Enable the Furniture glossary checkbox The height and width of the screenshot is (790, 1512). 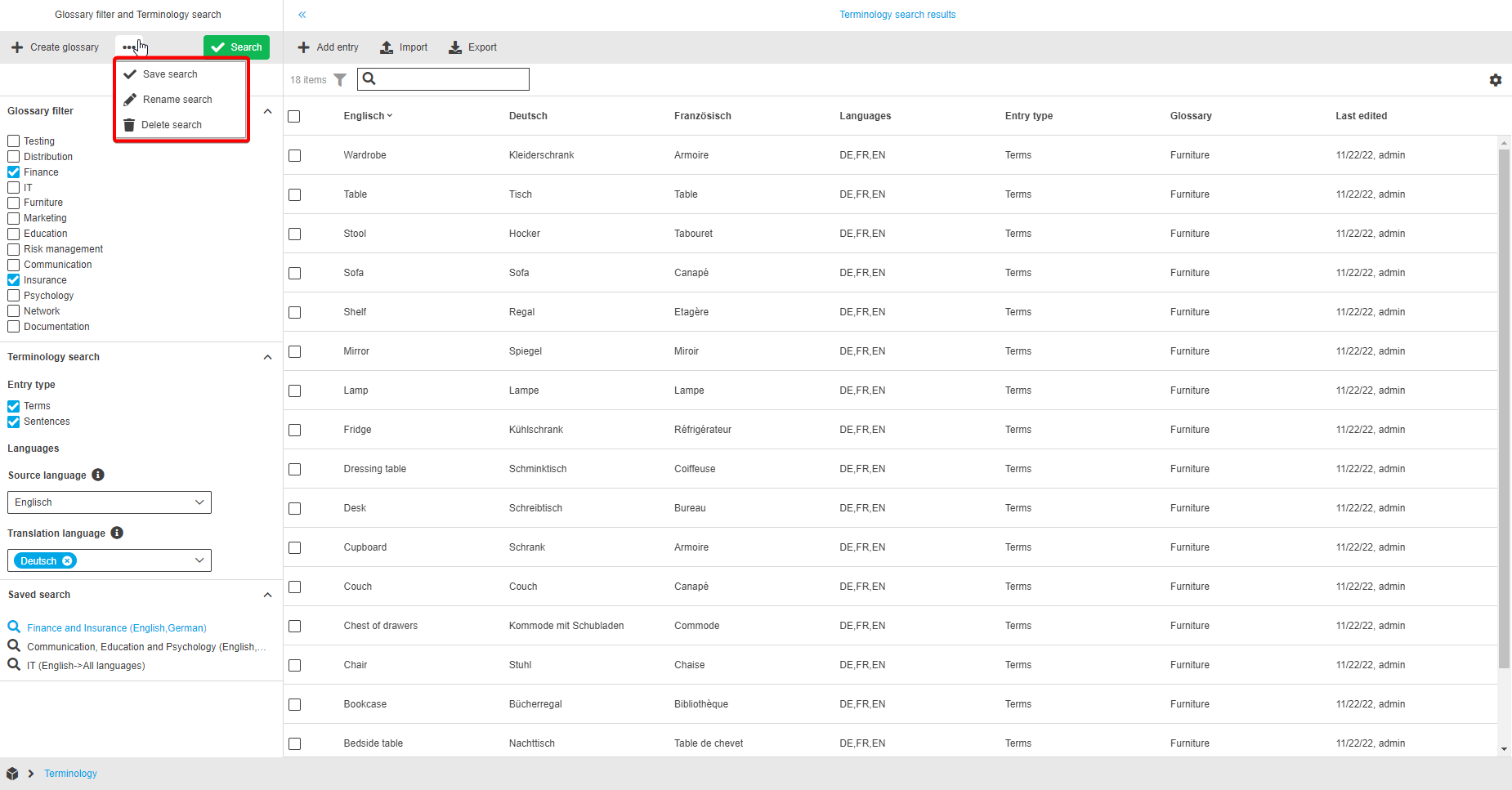(14, 203)
